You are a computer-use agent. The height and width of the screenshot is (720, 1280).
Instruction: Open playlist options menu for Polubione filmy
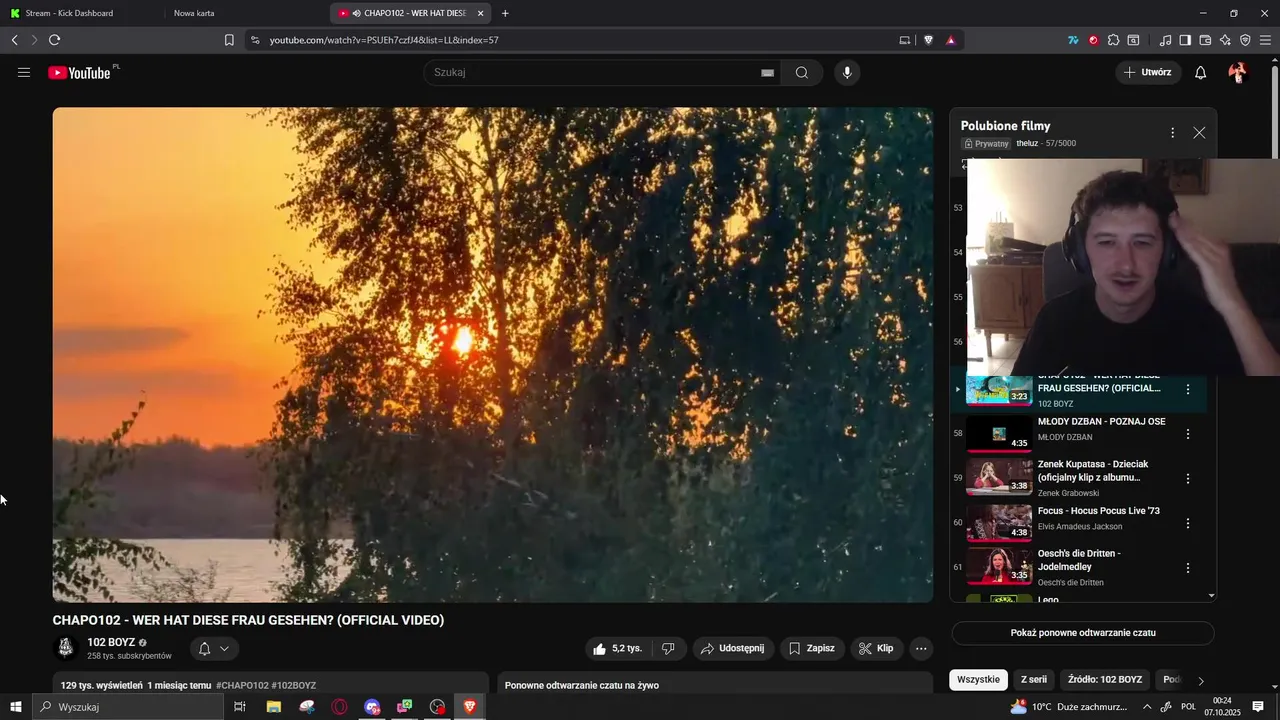(1172, 132)
